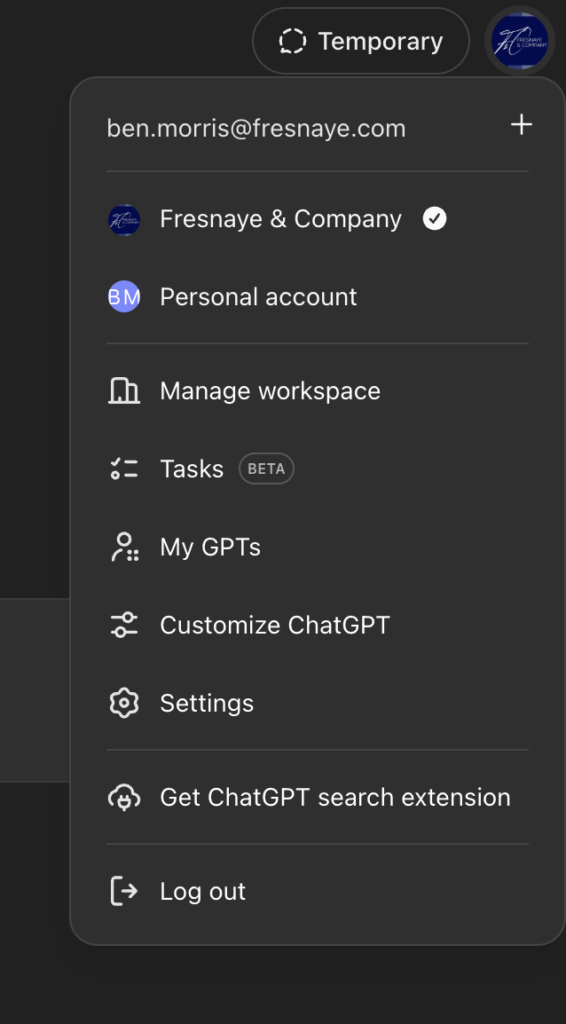566x1024 pixels.
Task: Click the checkmark beside Fresnaye & Company
Action: click(x=435, y=219)
